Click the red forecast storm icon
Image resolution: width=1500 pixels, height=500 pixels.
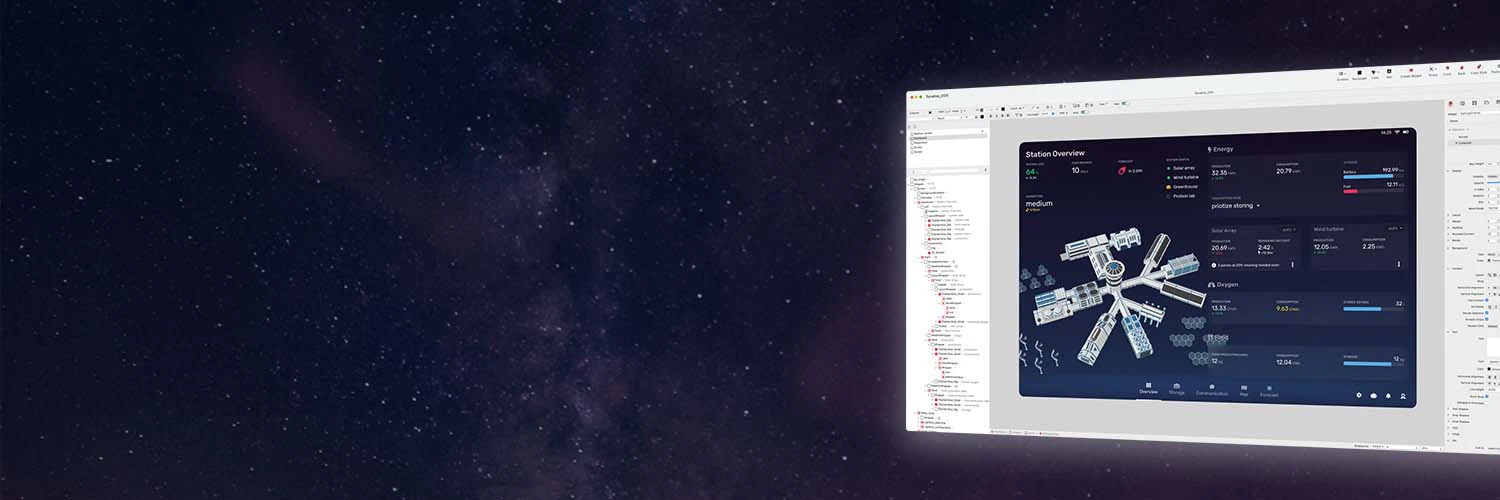pyautogui.click(x=1122, y=171)
